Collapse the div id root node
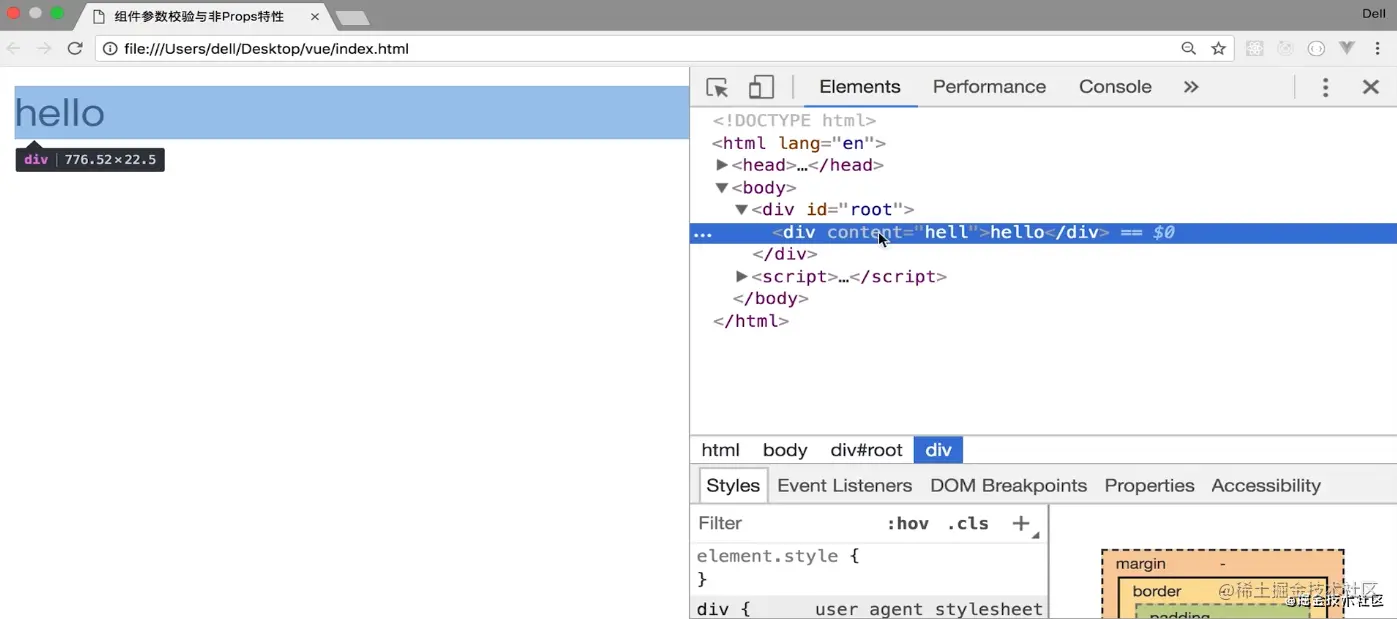Viewport: 1397px width, 619px height. pyautogui.click(x=742, y=209)
